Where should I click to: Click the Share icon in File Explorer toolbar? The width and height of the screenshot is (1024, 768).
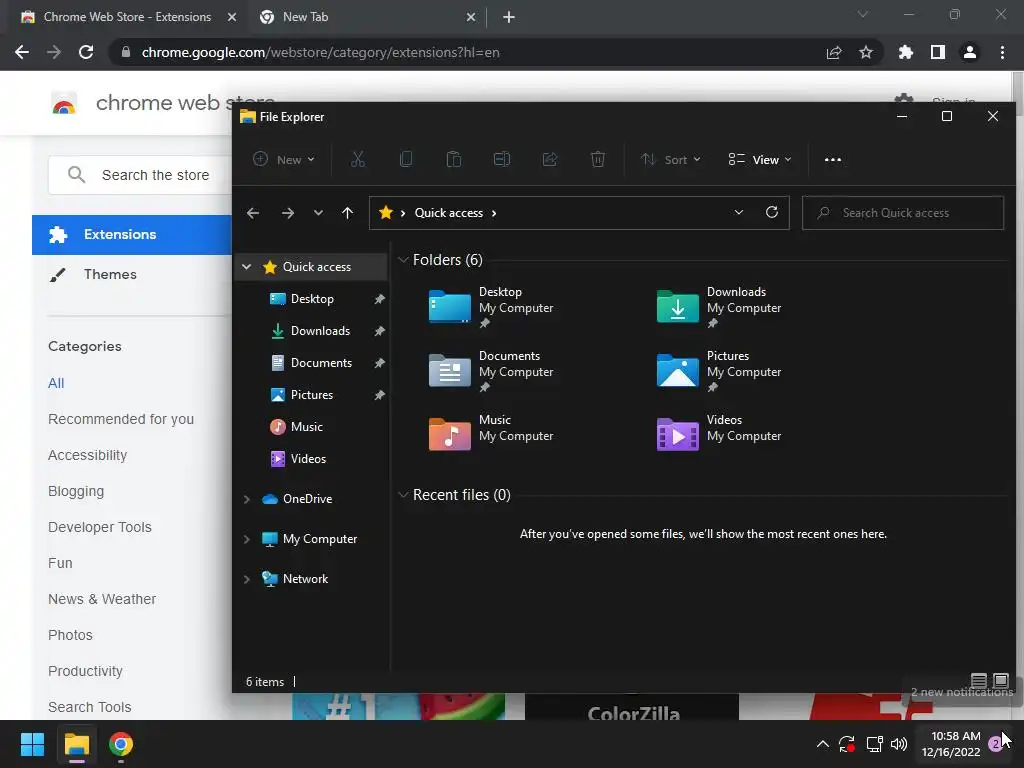(550, 159)
